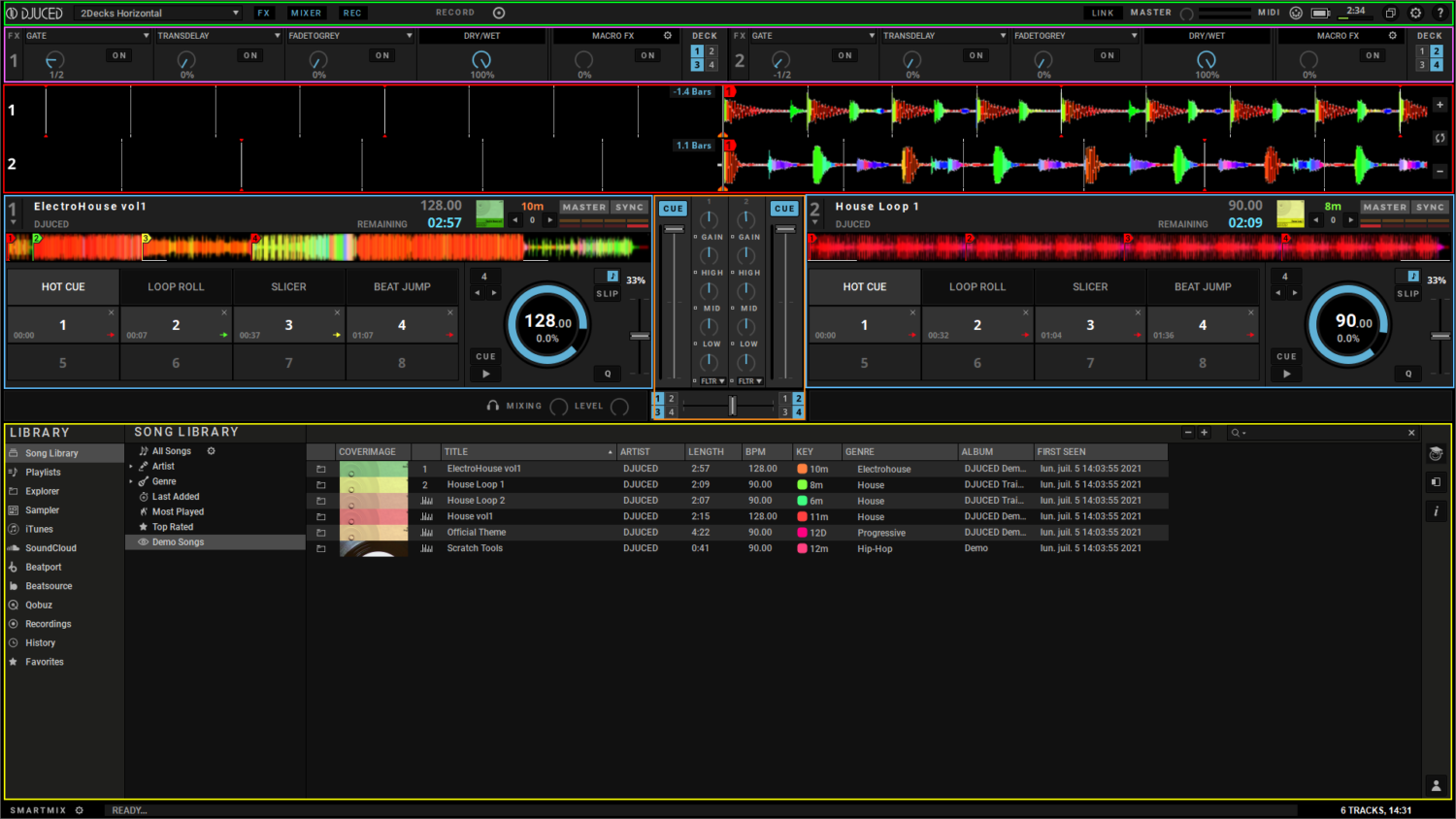The image size is (1456, 819).
Task: Zoom in waveform with the plus button
Action: [x=1439, y=105]
